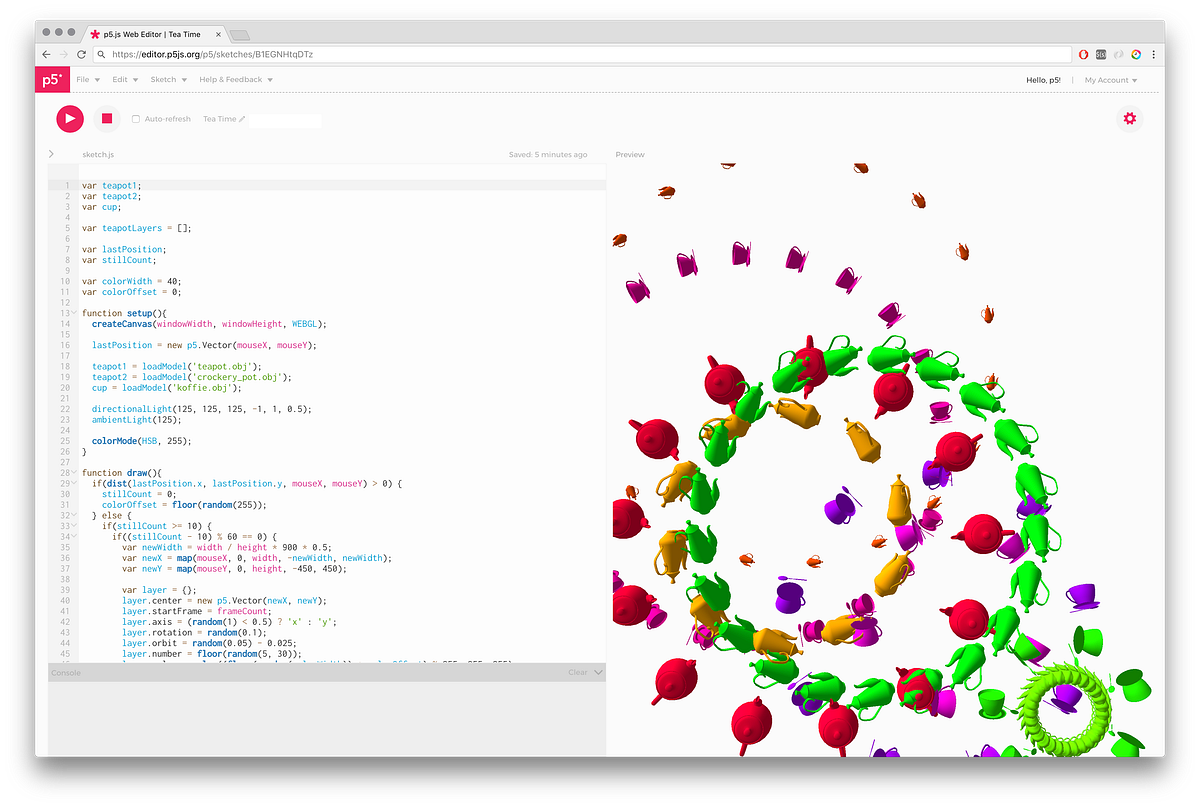
Task: Open the red extension icon in the toolbar
Action: 1083,54
